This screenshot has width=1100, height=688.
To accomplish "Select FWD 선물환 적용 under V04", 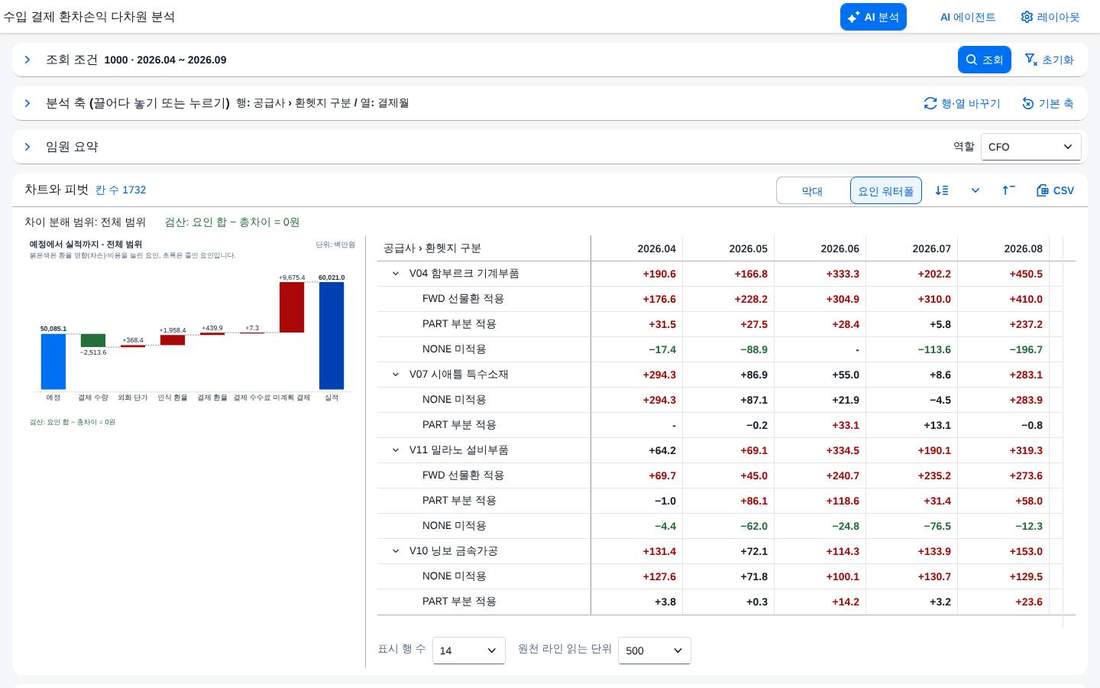I will [463, 299].
